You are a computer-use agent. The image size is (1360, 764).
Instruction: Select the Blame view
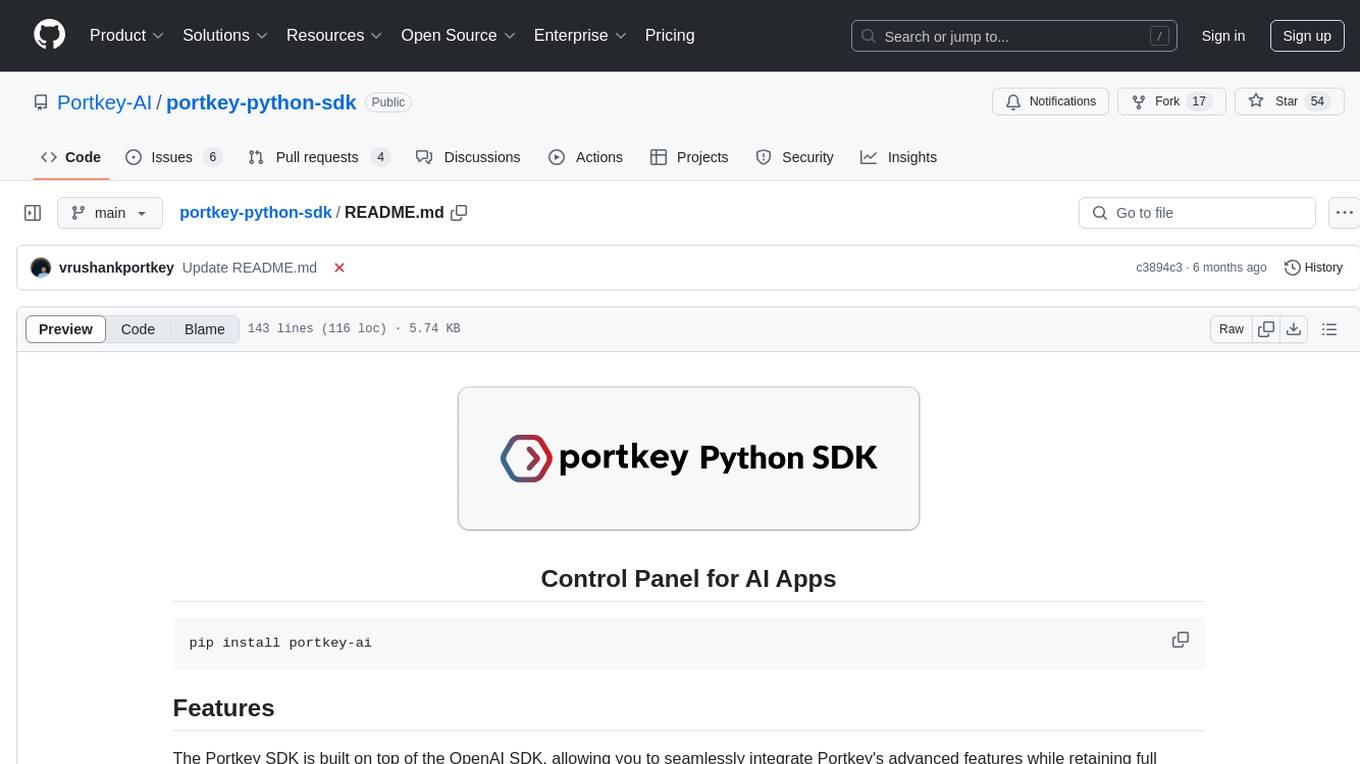(205, 329)
